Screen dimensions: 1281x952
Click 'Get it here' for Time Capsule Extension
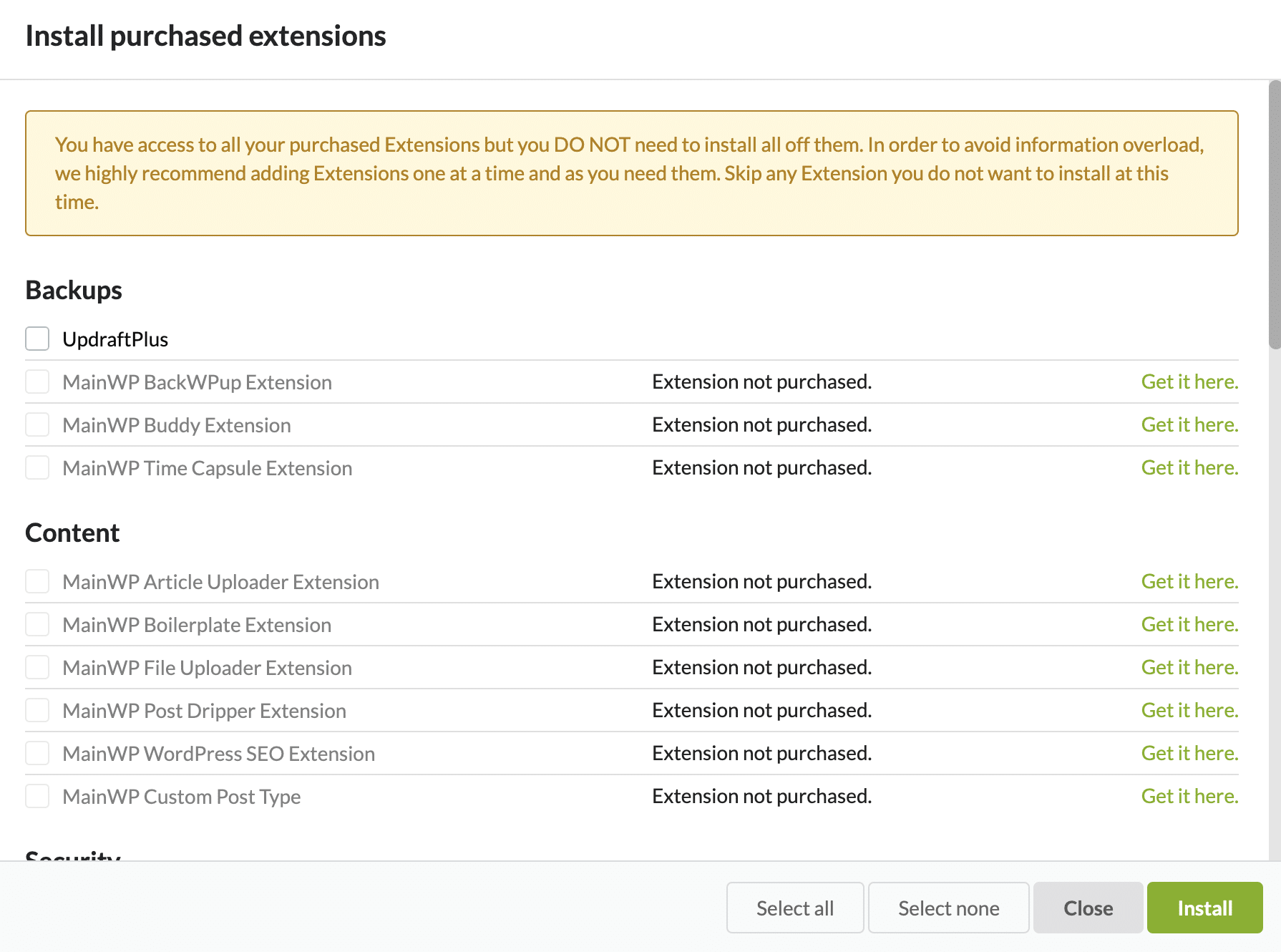point(1189,467)
